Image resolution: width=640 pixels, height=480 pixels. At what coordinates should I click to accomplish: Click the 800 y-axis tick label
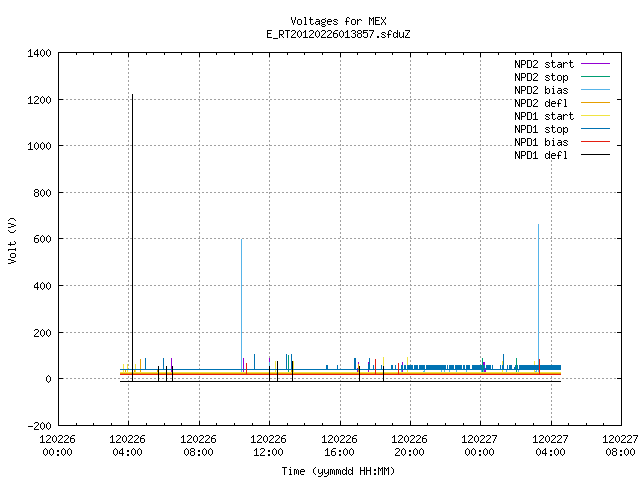point(42,193)
